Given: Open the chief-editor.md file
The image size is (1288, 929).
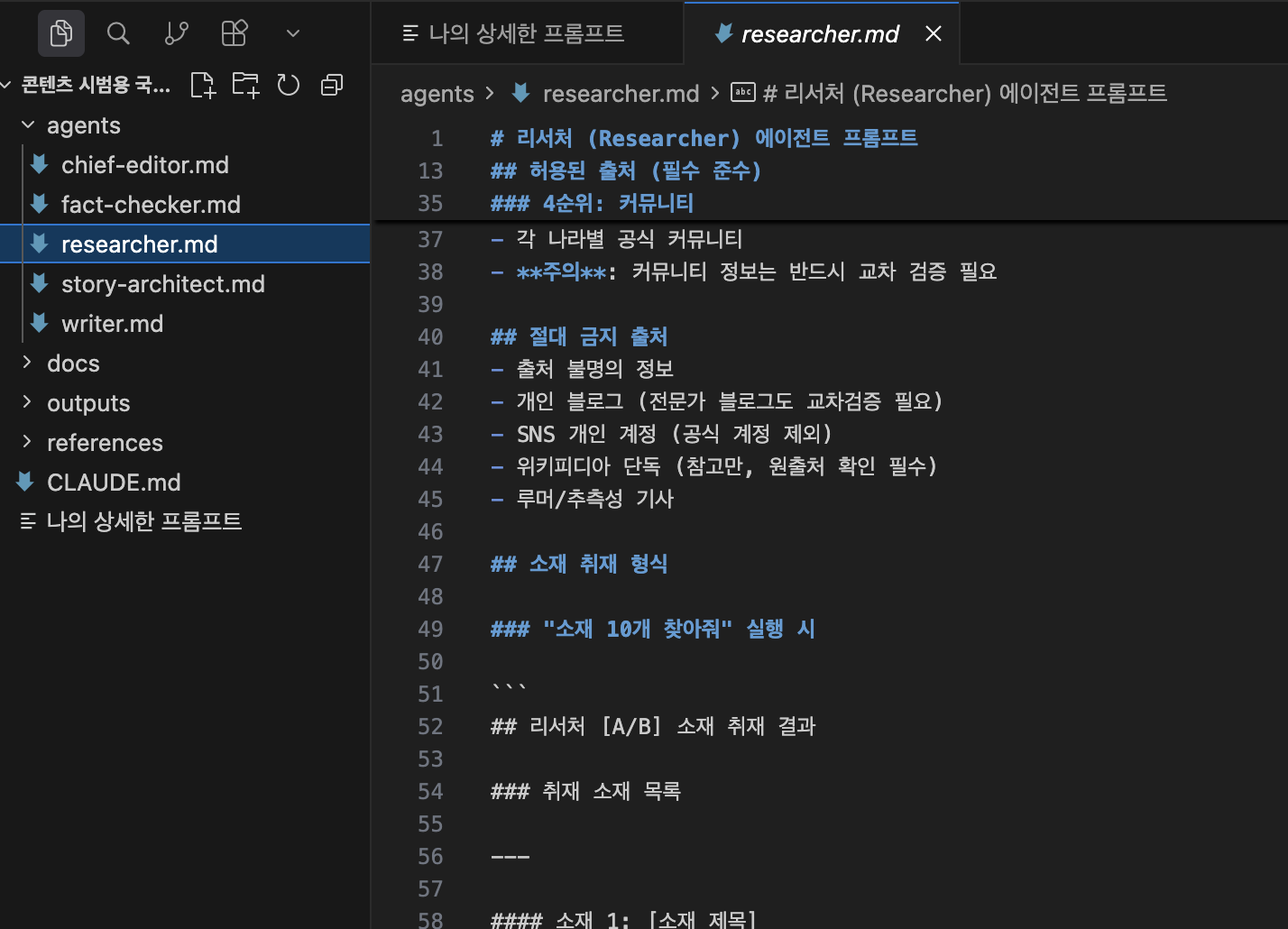Looking at the screenshot, I should click(144, 164).
